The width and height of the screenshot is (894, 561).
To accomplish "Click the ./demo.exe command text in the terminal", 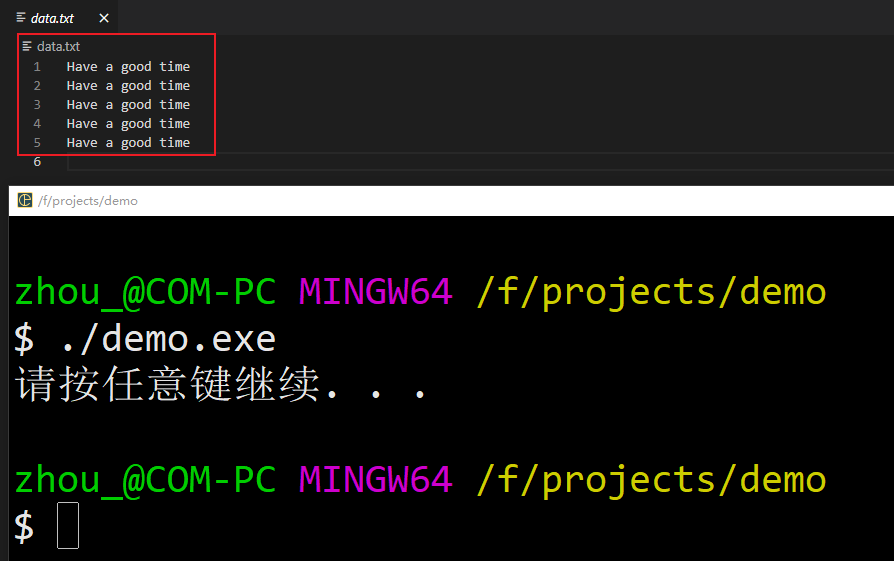I will [x=168, y=339].
